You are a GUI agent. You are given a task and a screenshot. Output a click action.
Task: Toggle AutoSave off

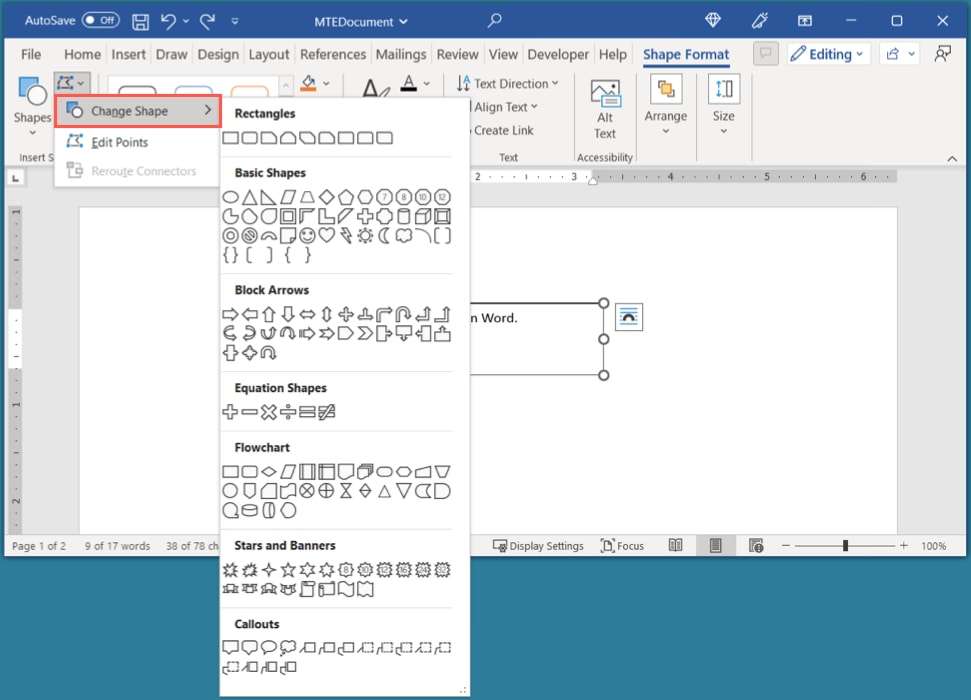[99, 19]
